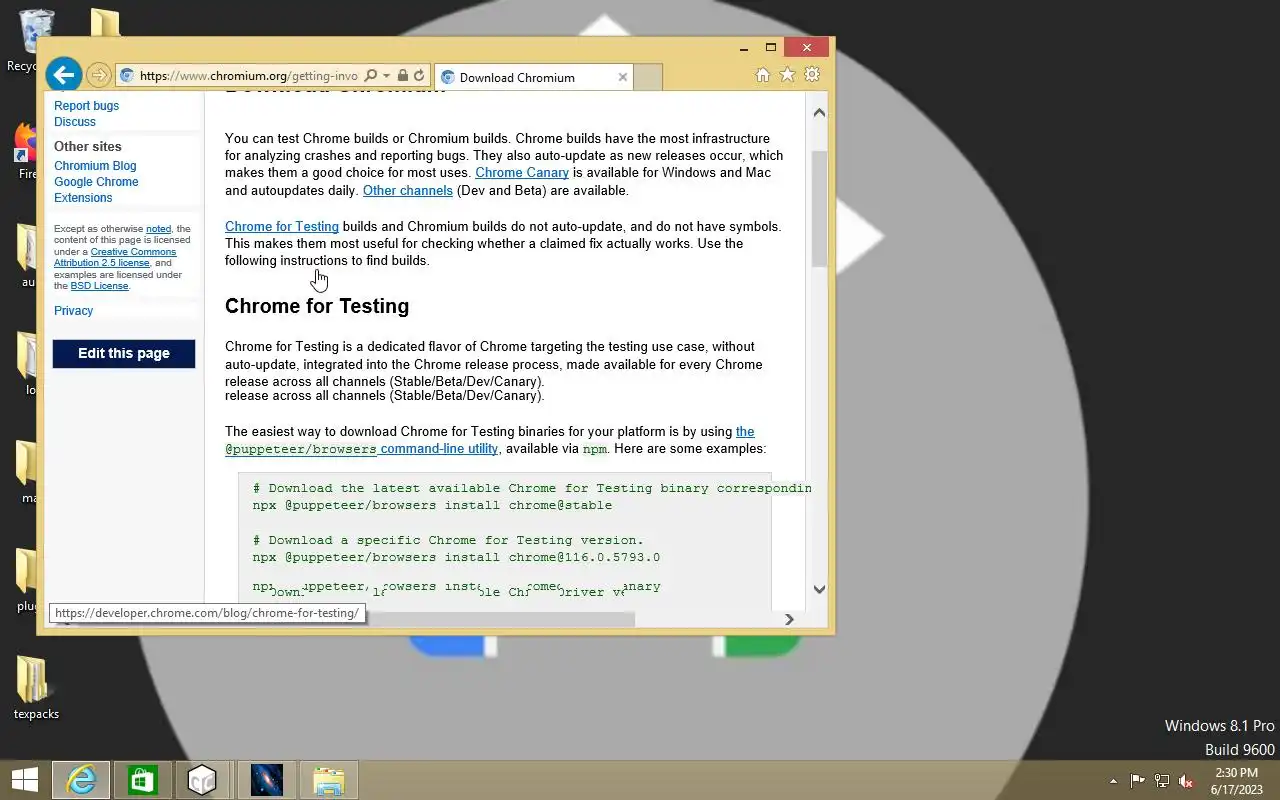Open the Creative Commons Attribution license link

pos(115,257)
